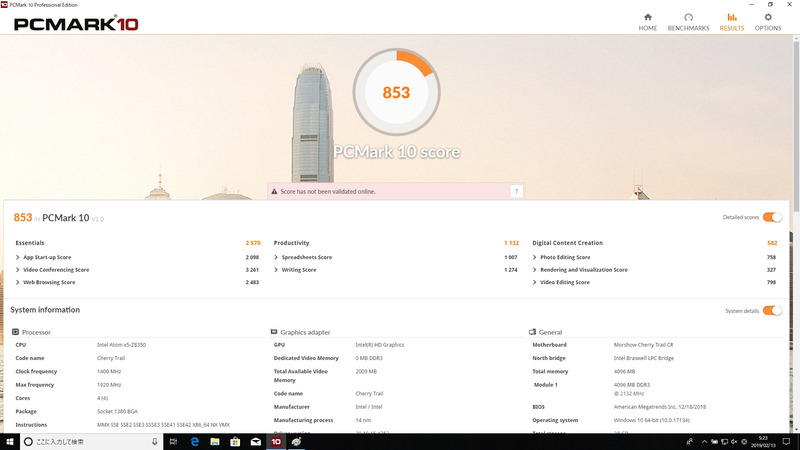Click the taskbar clock showing 5:23
Viewport: 800px width, 450px height.
tap(763, 442)
